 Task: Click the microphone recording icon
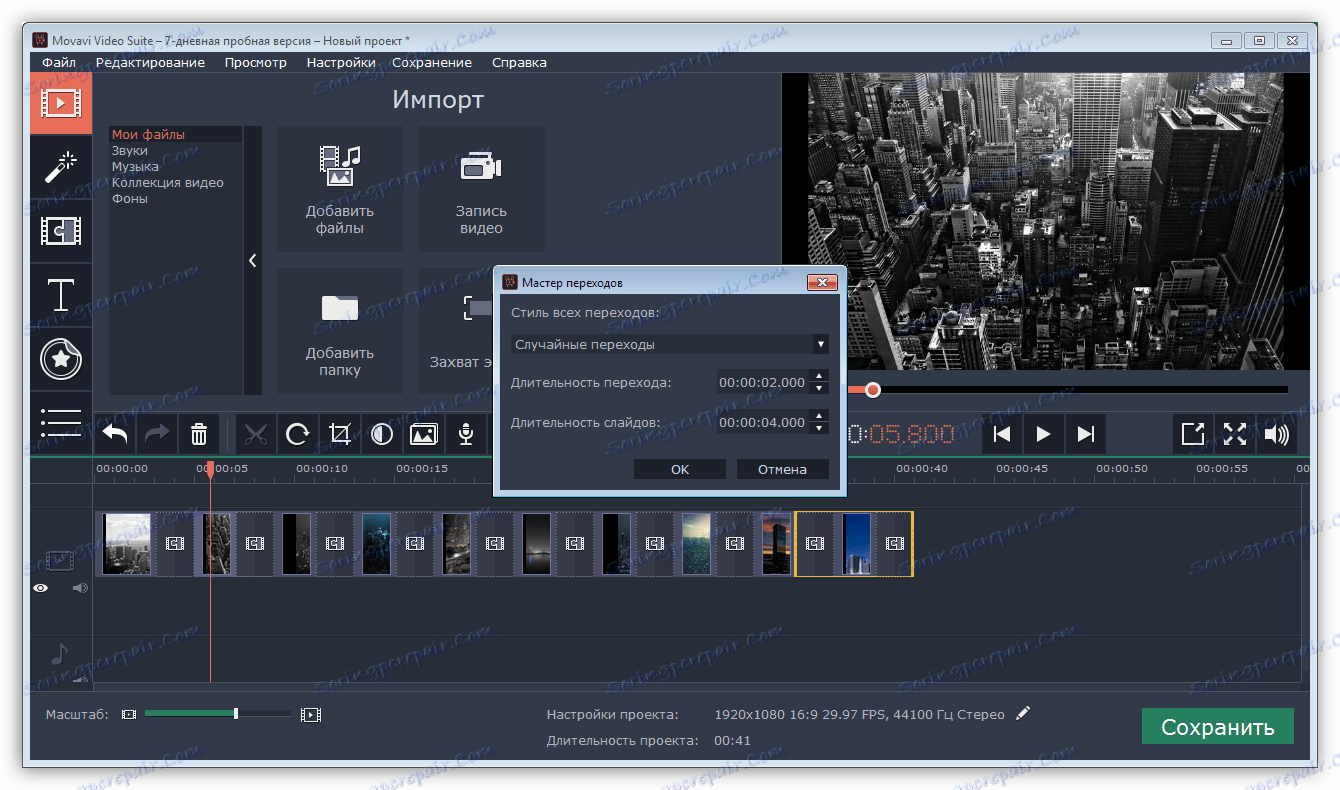click(466, 434)
